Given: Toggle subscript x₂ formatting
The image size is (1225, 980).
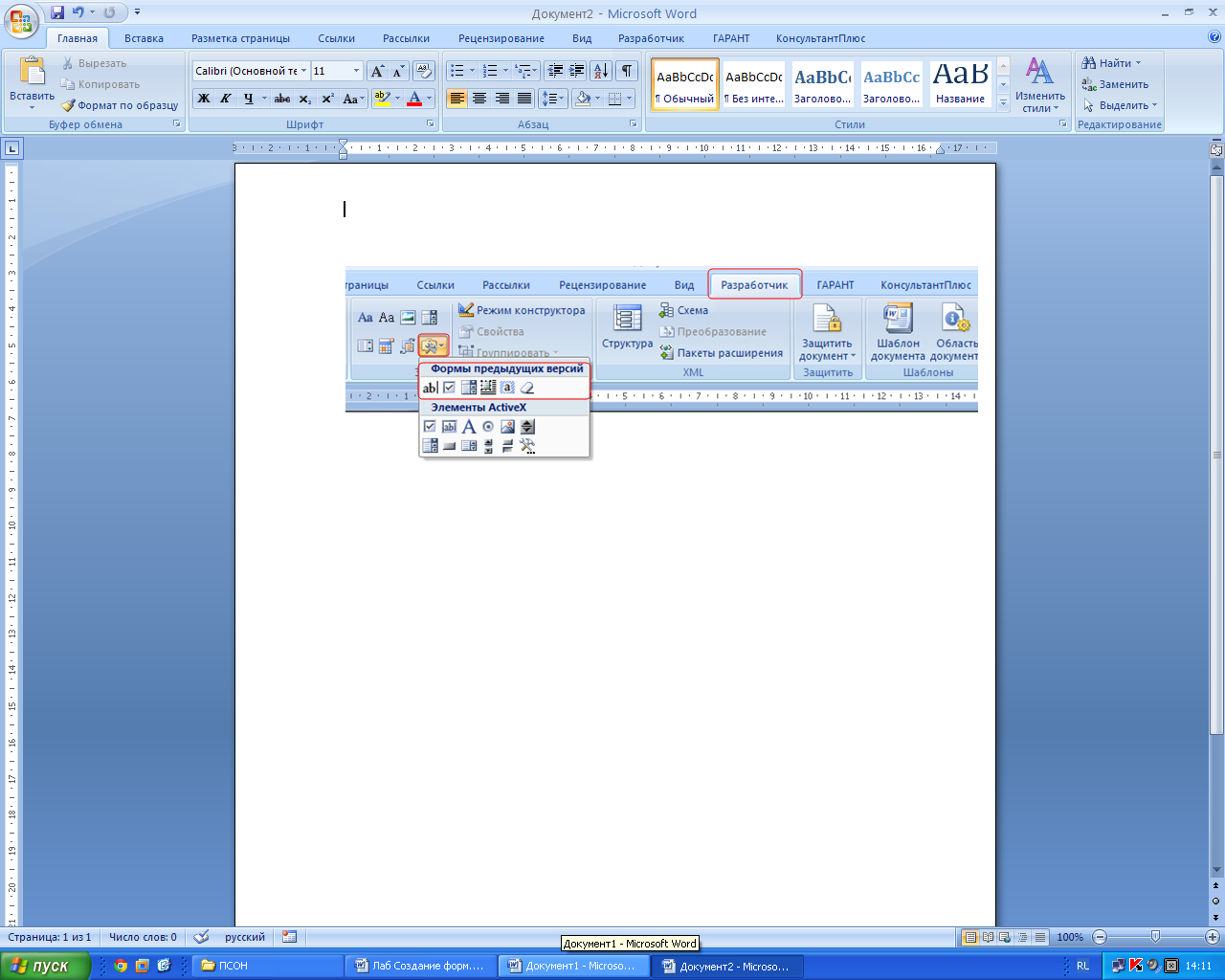Looking at the screenshot, I should 304,98.
